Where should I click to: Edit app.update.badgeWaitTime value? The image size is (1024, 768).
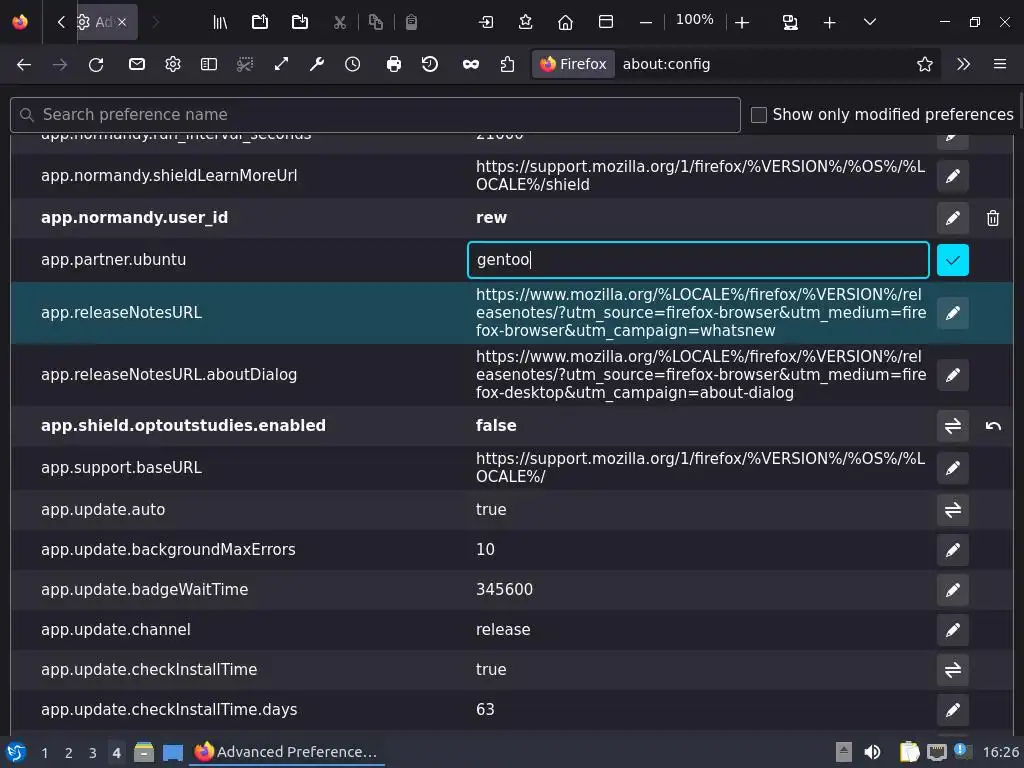[953, 590]
